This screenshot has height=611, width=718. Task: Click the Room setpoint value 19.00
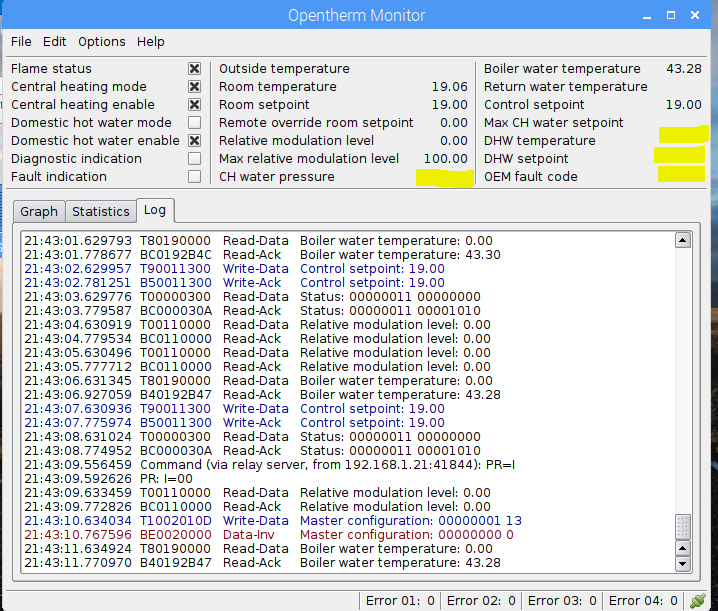point(450,104)
